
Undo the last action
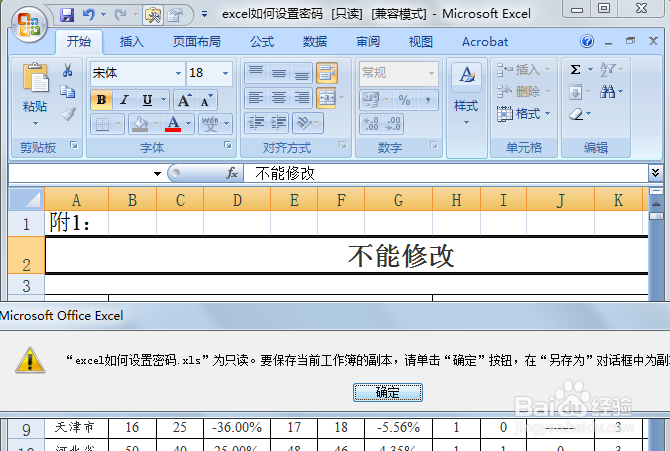click(88, 15)
